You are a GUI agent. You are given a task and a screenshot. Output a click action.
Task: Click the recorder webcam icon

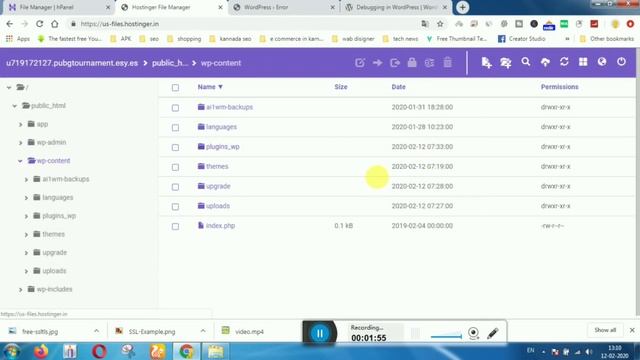pyautogui.click(x=473, y=333)
